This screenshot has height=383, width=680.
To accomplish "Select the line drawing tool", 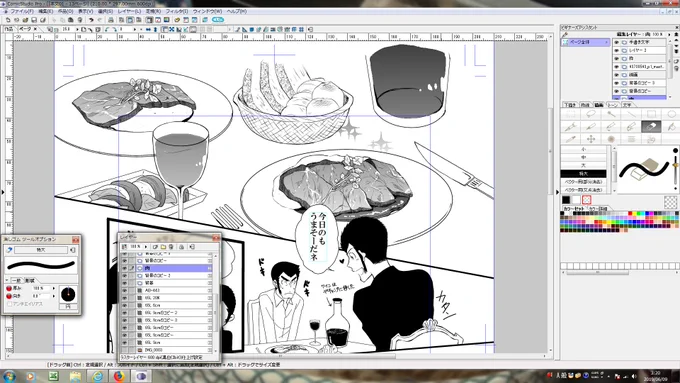I will point(631,114).
